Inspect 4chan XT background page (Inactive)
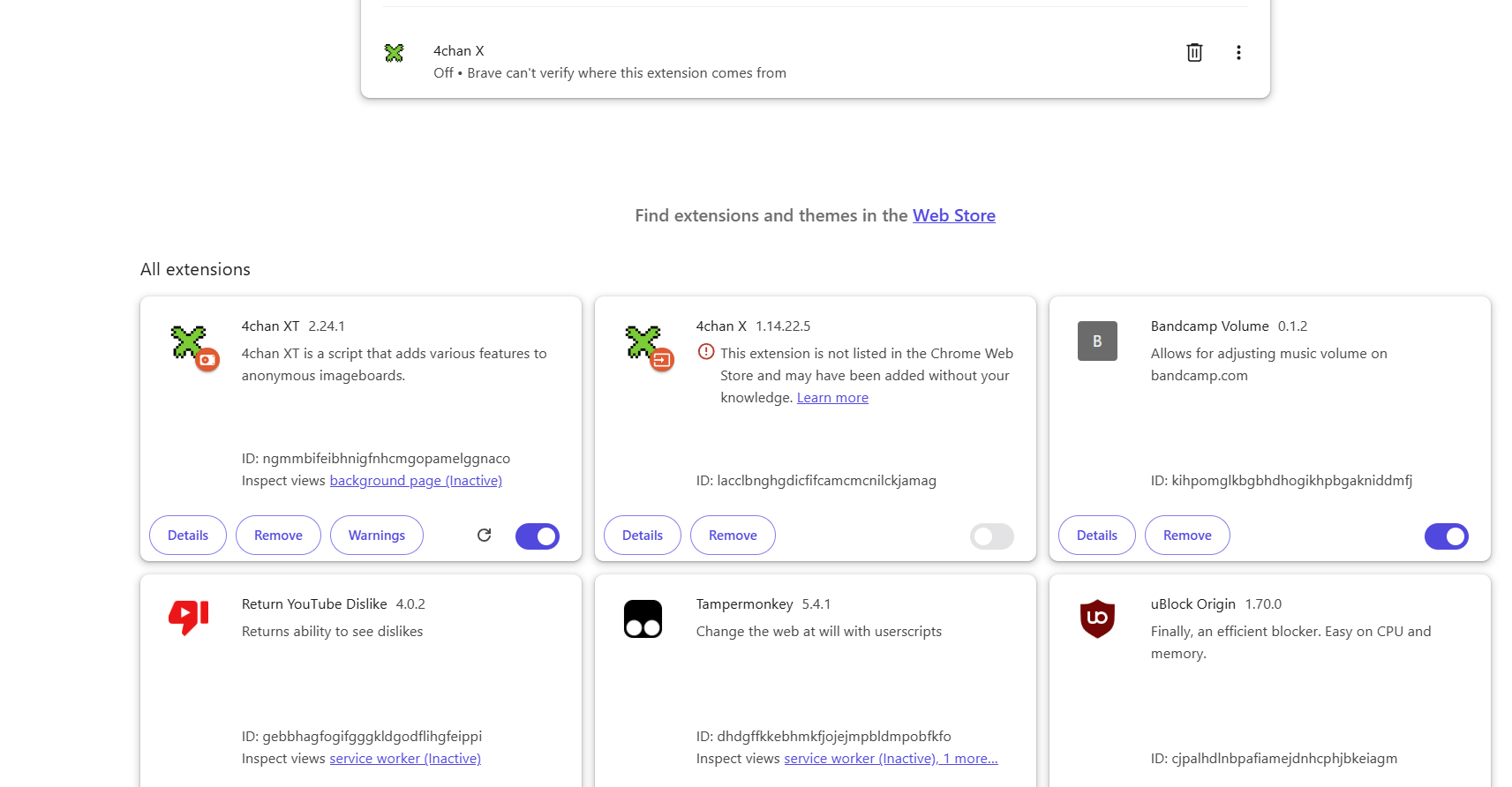The height and width of the screenshot is (787, 1512). (416, 481)
